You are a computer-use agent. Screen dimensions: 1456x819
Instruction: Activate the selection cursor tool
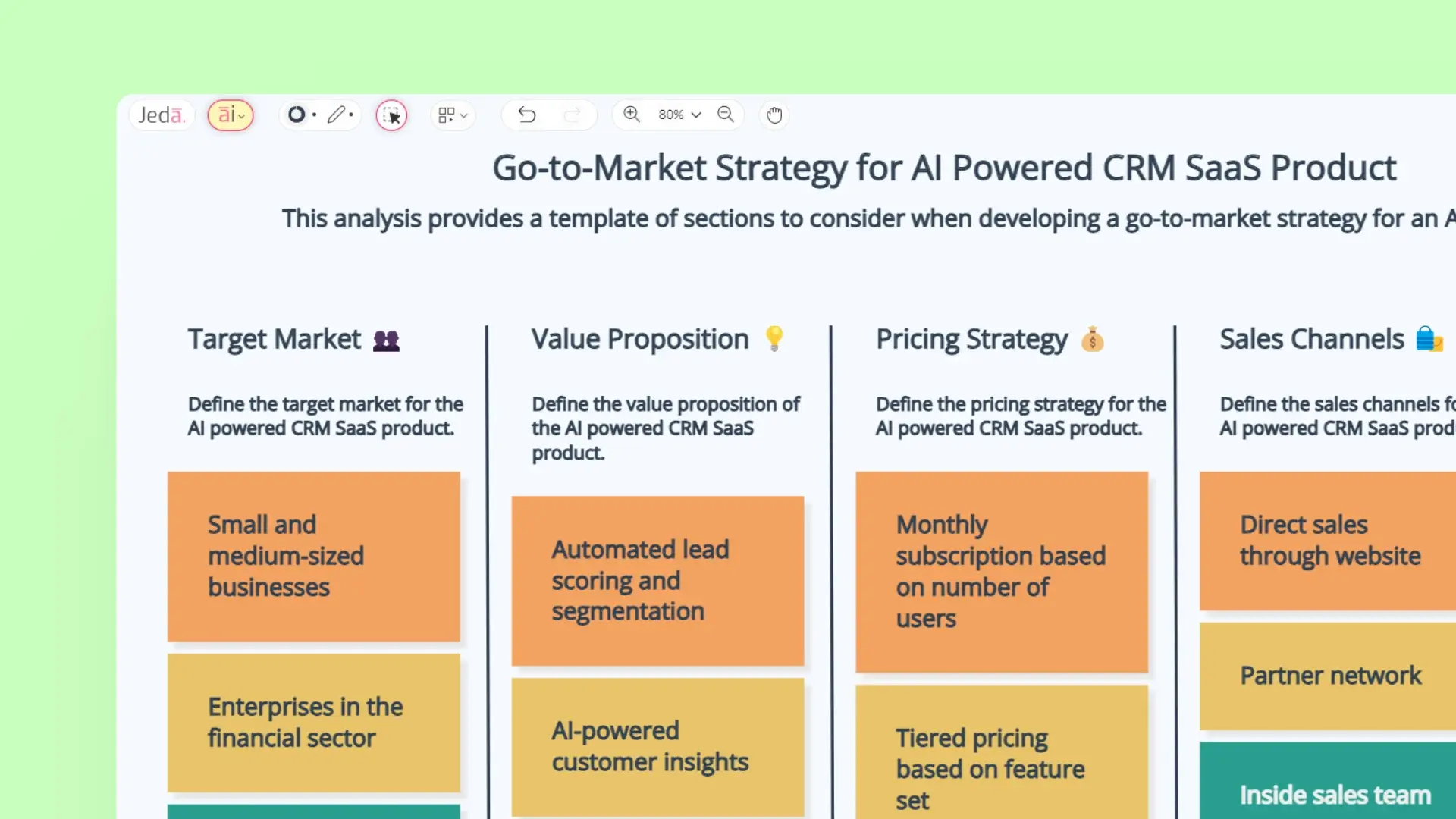tap(391, 115)
